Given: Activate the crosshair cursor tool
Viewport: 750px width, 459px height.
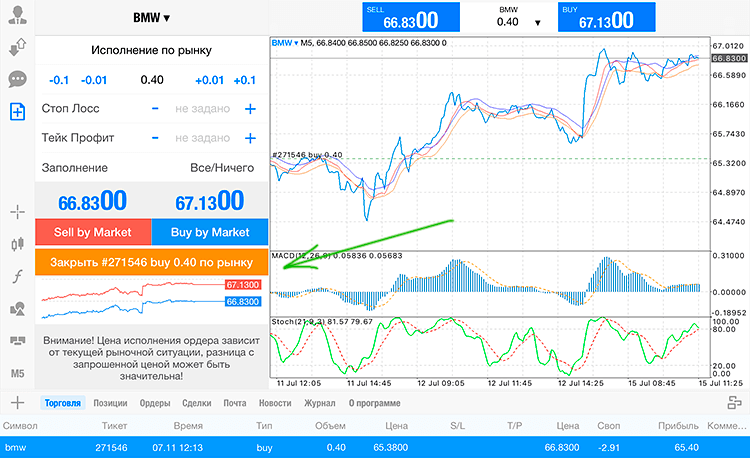Looking at the screenshot, I should tap(18, 211).
